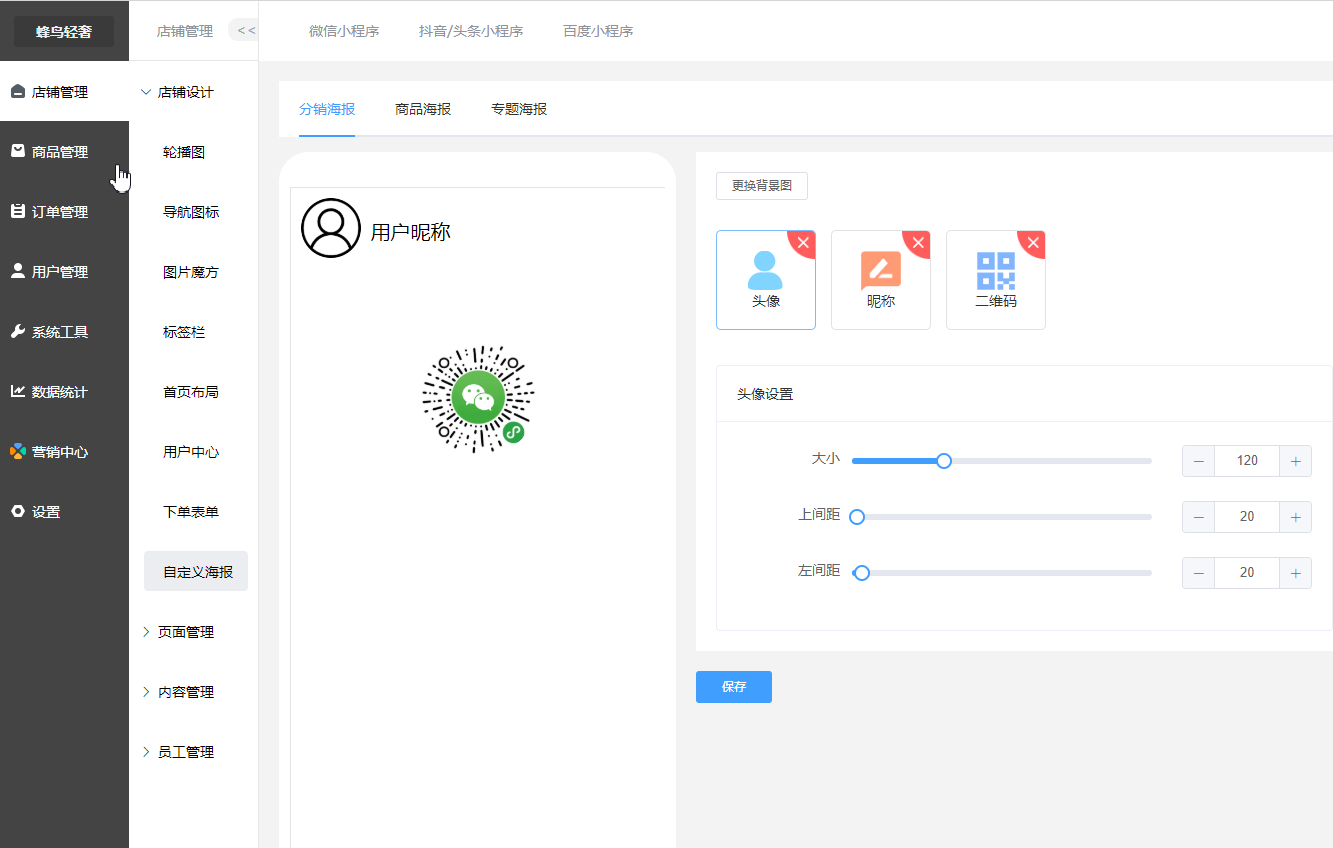The height and width of the screenshot is (848, 1333).
Task: Decrease 左间距 value with minus button
Action: click(1198, 573)
